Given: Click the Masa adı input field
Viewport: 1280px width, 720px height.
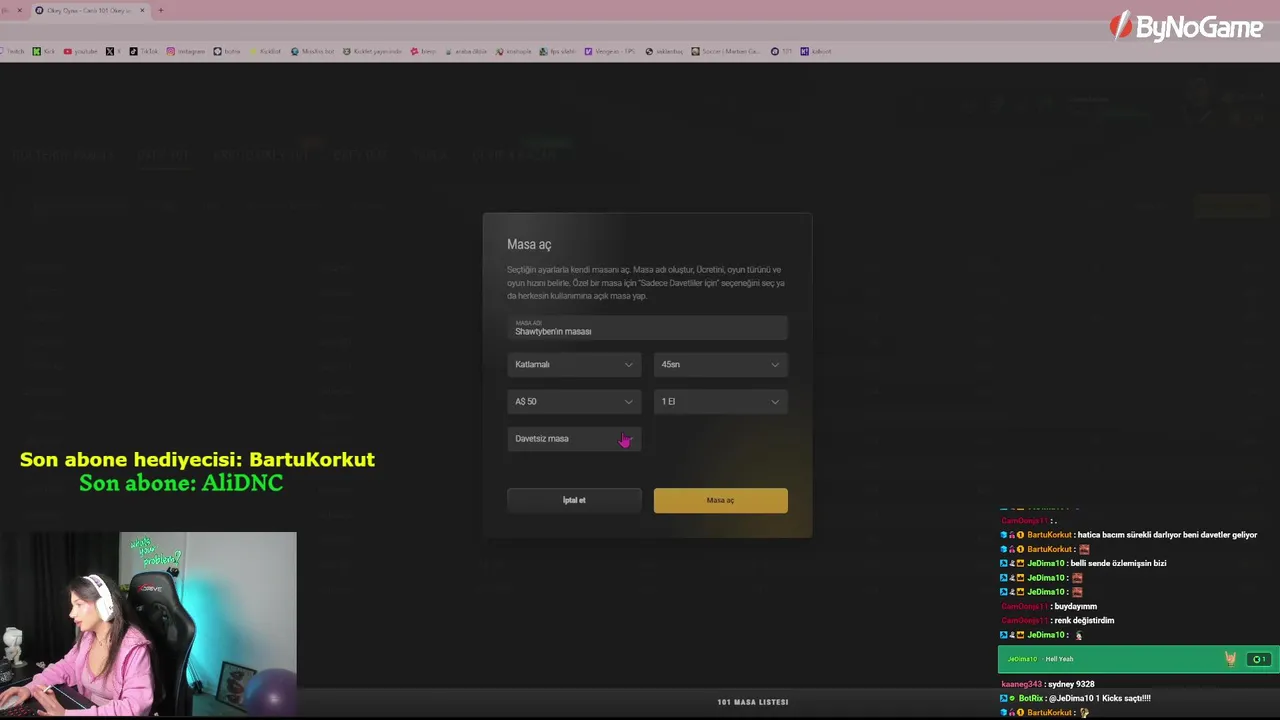Looking at the screenshot, I should (x=647, y=328).
